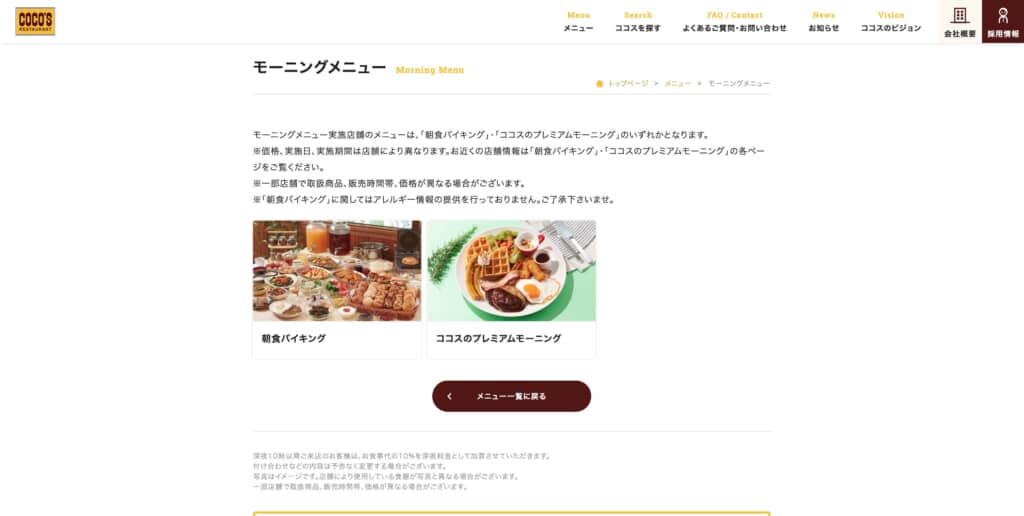Click the モーニングメニュー breadcrumb current page
The height and width of the screenshot is (516, 1024).
[x=739, y=84]
